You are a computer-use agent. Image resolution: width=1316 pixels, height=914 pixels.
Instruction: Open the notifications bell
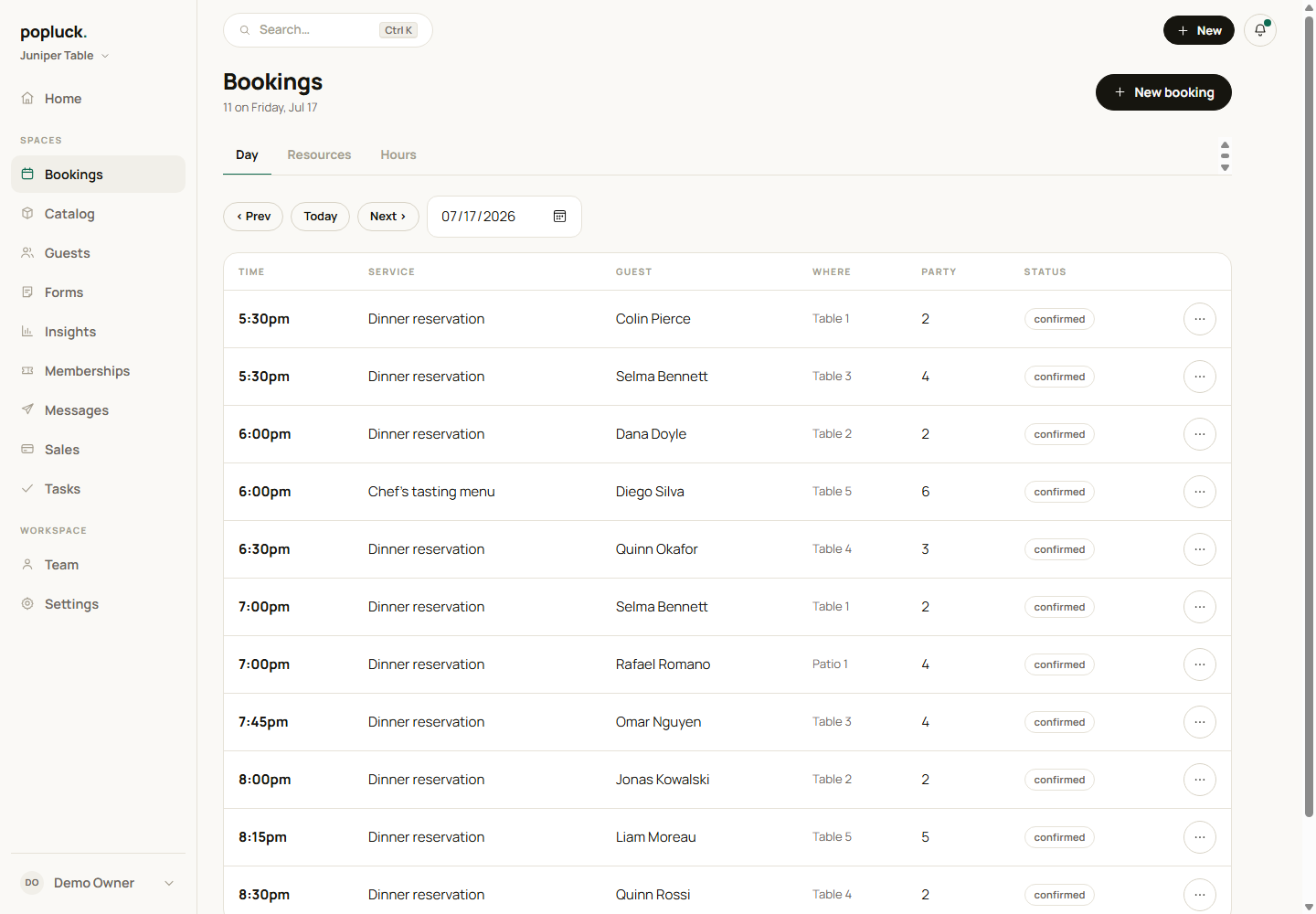pyautogui.click(x=1260, y=30)
